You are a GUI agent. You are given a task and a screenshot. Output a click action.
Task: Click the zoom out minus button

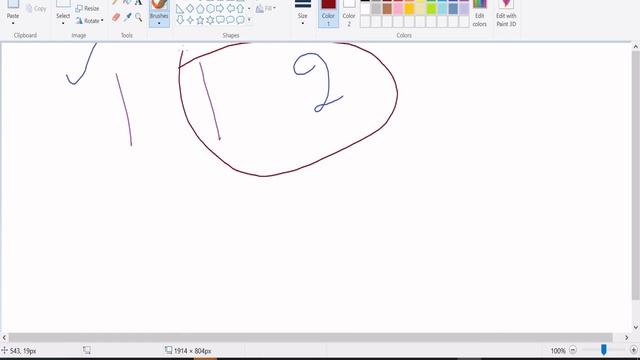pyautogui.click(x=573, y=350)
